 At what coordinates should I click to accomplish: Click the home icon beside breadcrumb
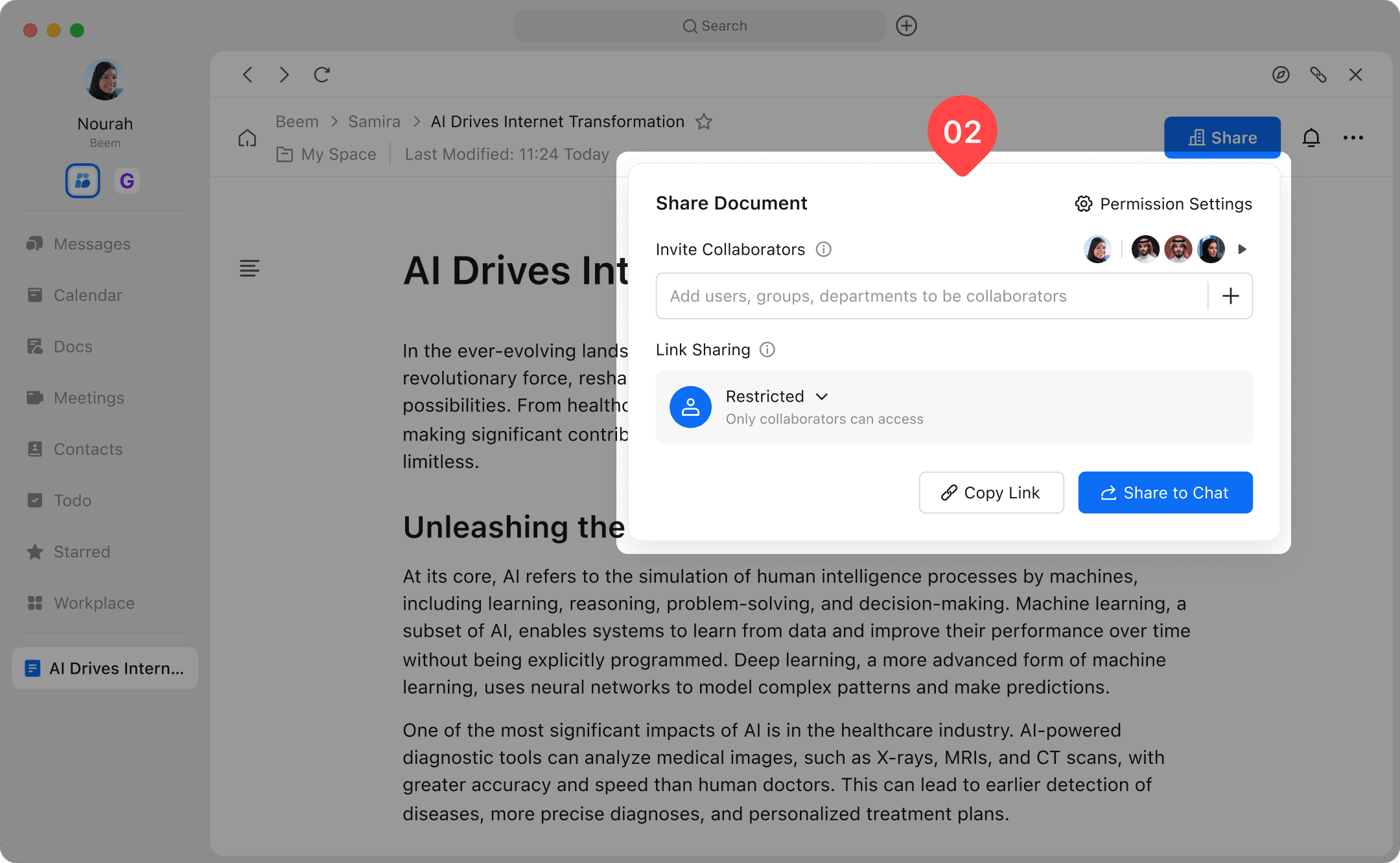(247, 137)
